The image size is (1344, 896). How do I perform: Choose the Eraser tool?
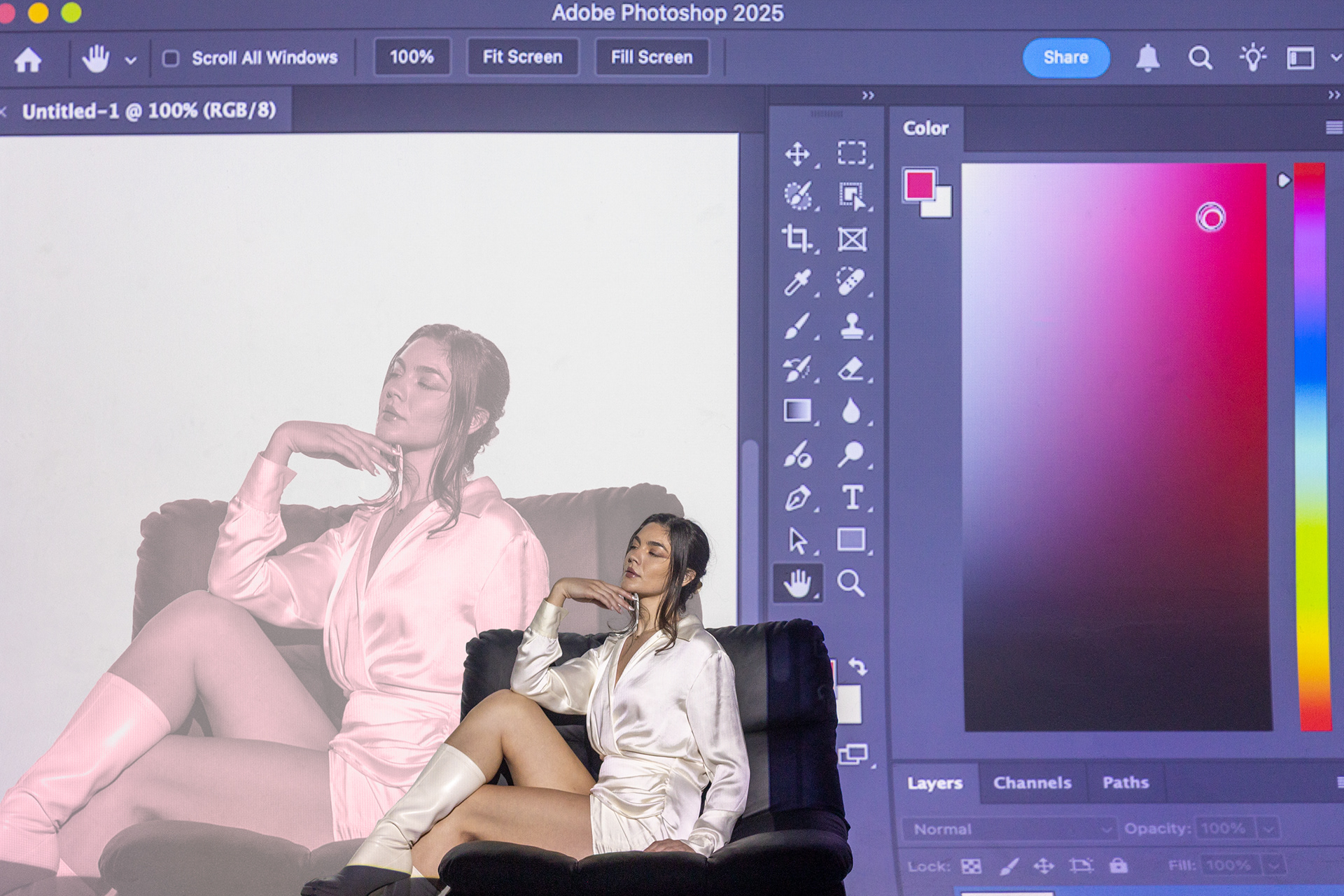pos(850,369)
